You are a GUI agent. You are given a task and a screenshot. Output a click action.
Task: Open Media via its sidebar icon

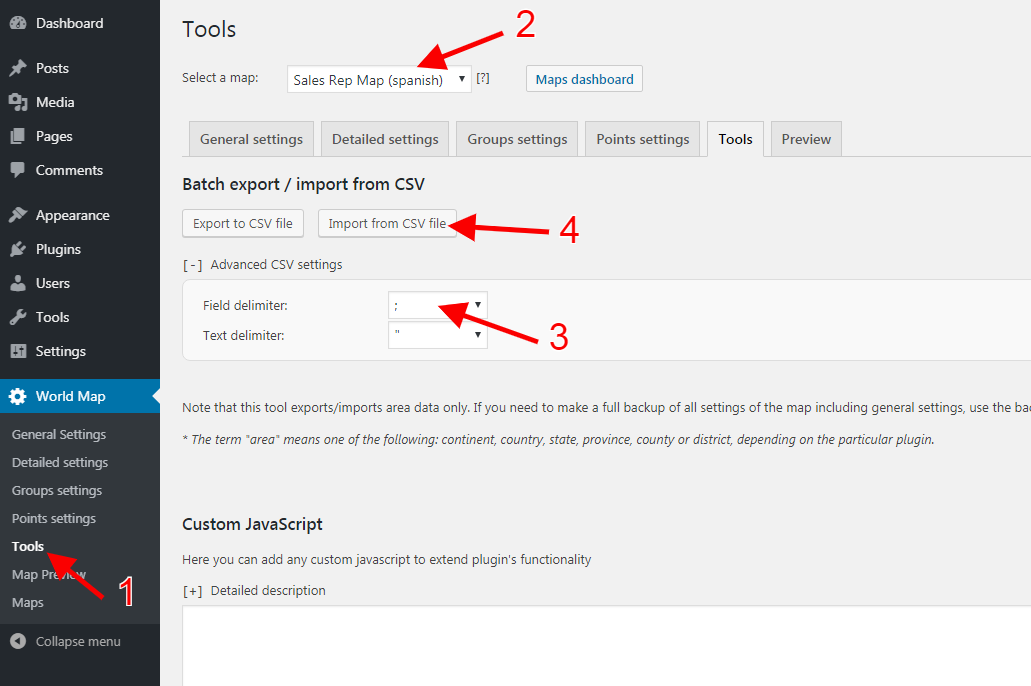18,102
